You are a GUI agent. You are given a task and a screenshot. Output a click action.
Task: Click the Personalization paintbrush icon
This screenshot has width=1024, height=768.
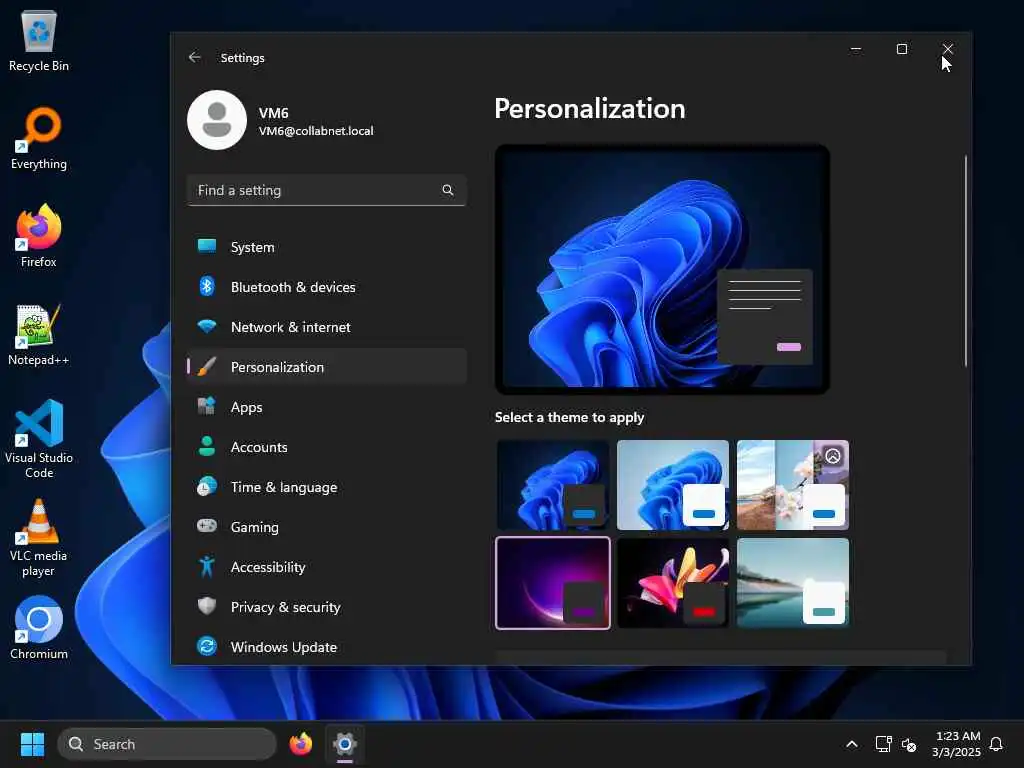pyautogui.click(x=207, y=366)
